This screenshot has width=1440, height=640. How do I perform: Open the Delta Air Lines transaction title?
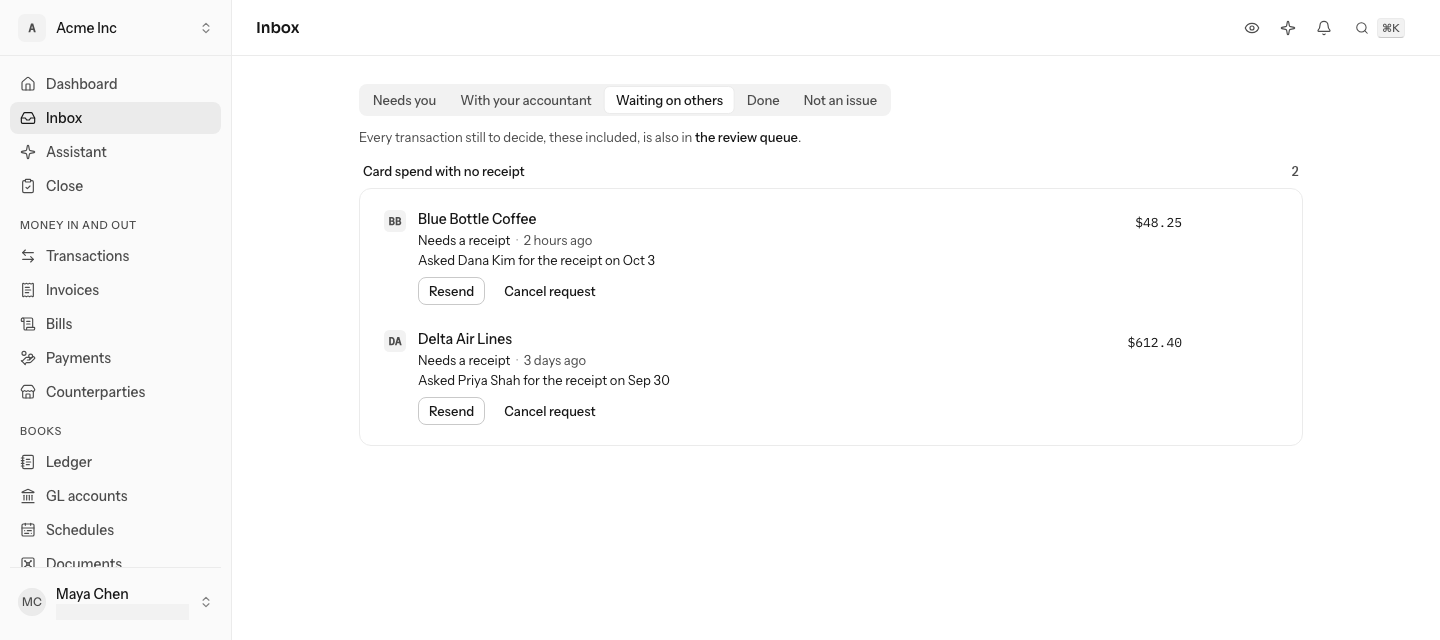pyautogui.click(x=465, y=339)
